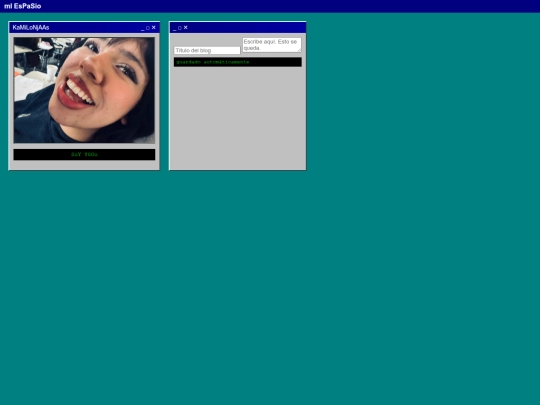Maximize the untitled blog window
Image resolution: width=540 pixels, height=405 pixels.
(179, 28)
